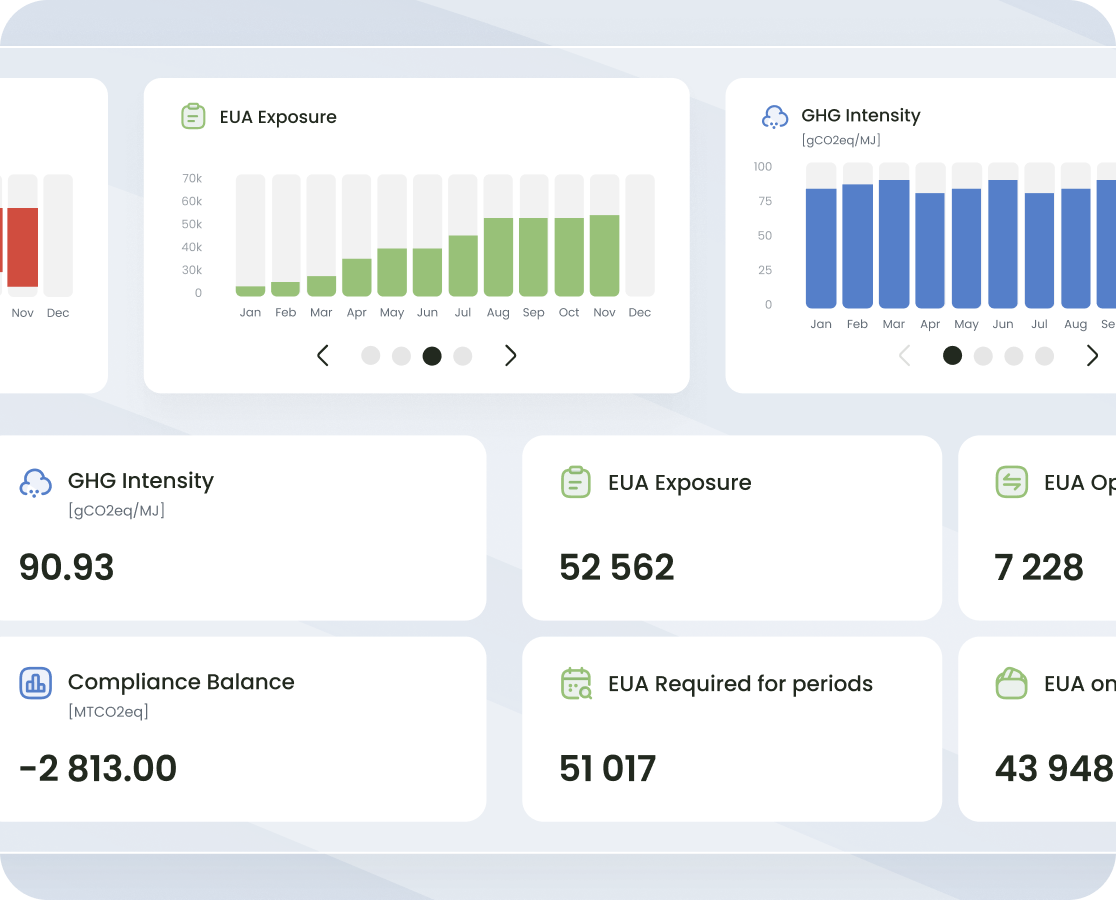The width and height of the screenshot is (1116, 900).
Task: Select first pagination dot in EUA Exposure chart
Action: 371,355
